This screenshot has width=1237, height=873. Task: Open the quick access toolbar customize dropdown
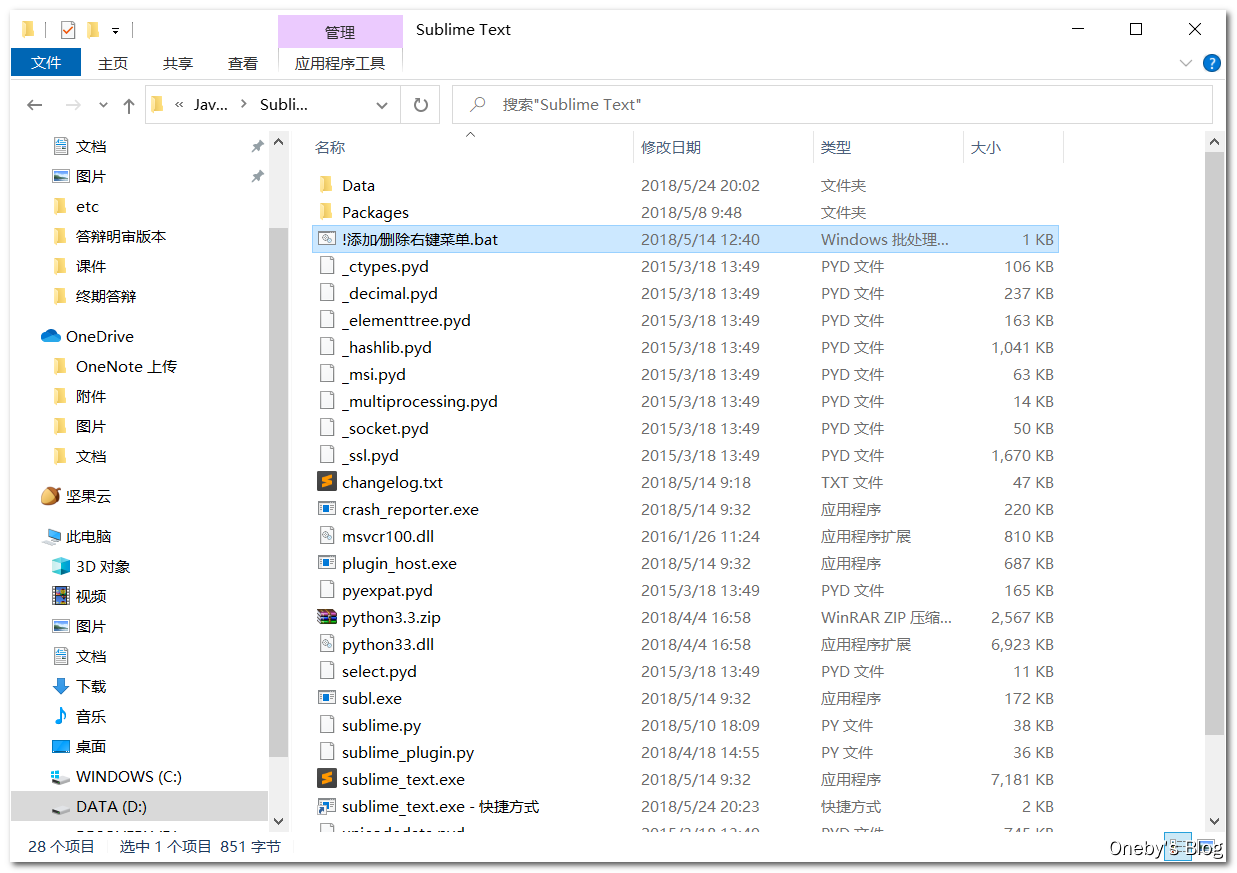click(x=115, y=31)
